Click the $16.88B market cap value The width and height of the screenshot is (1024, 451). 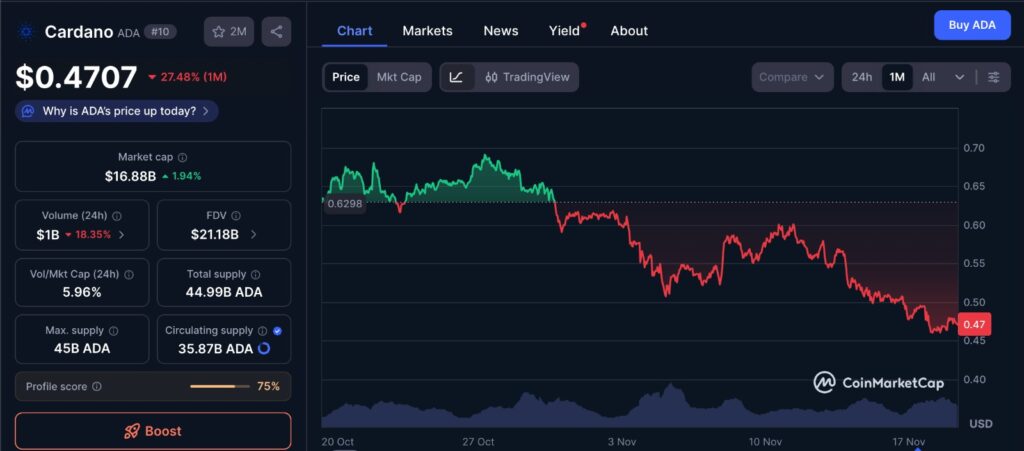[x=130, y=176]
